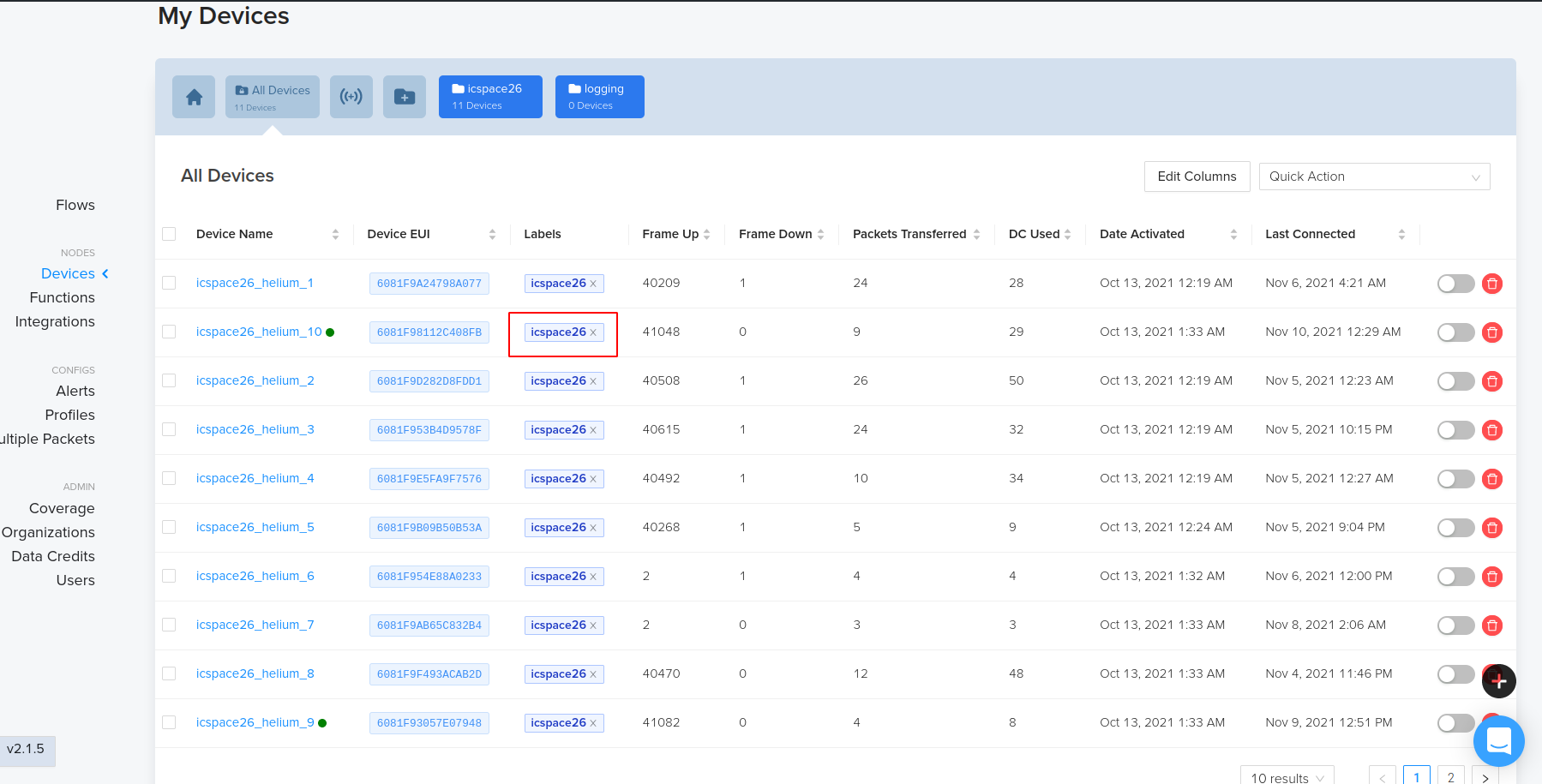The image size is (1542, 784).
Task: Go to next page arrow
Action: [1485, 777]
